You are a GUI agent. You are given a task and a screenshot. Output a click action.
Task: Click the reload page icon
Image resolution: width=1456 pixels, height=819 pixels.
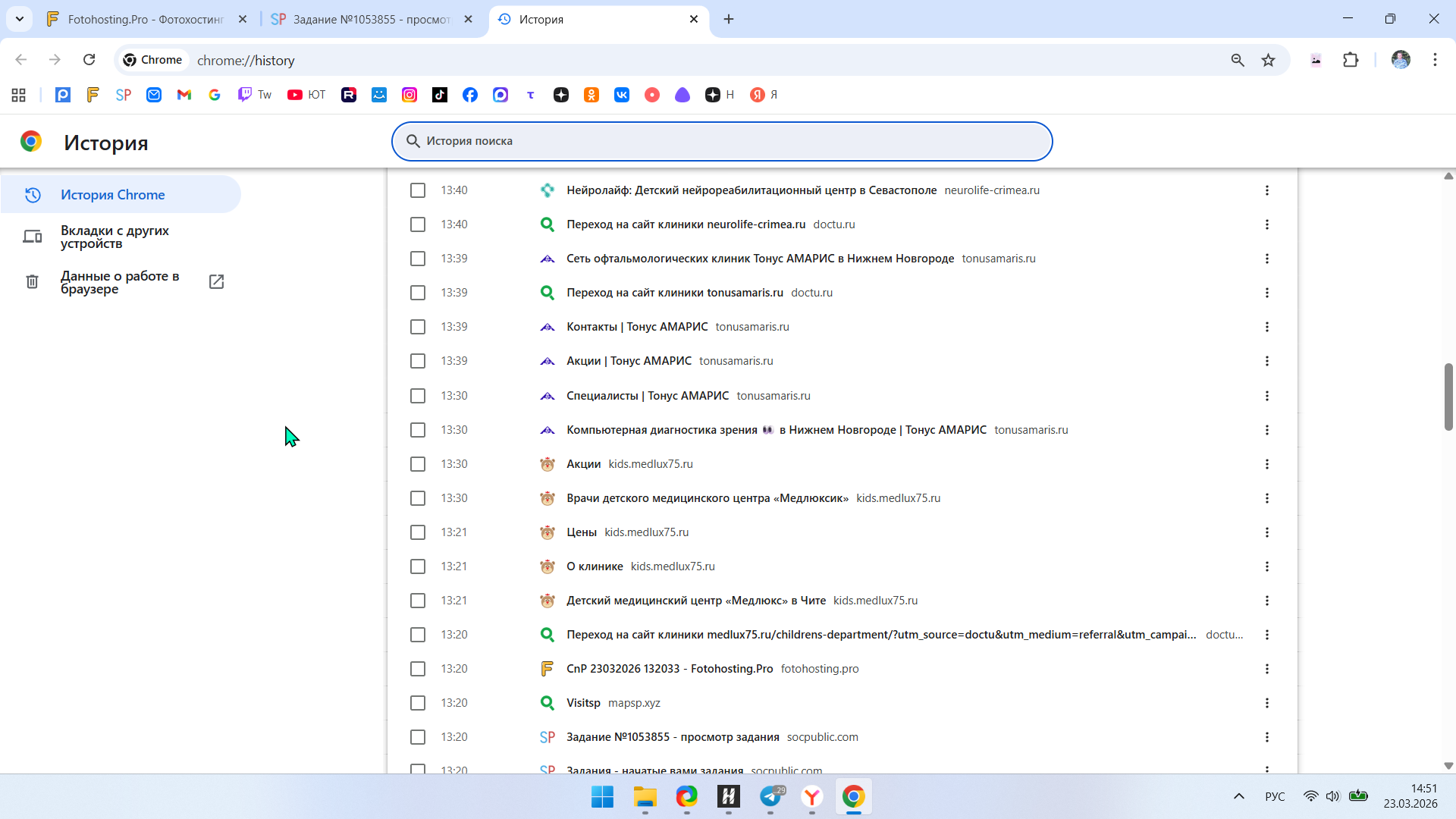(x=89, y=60)
